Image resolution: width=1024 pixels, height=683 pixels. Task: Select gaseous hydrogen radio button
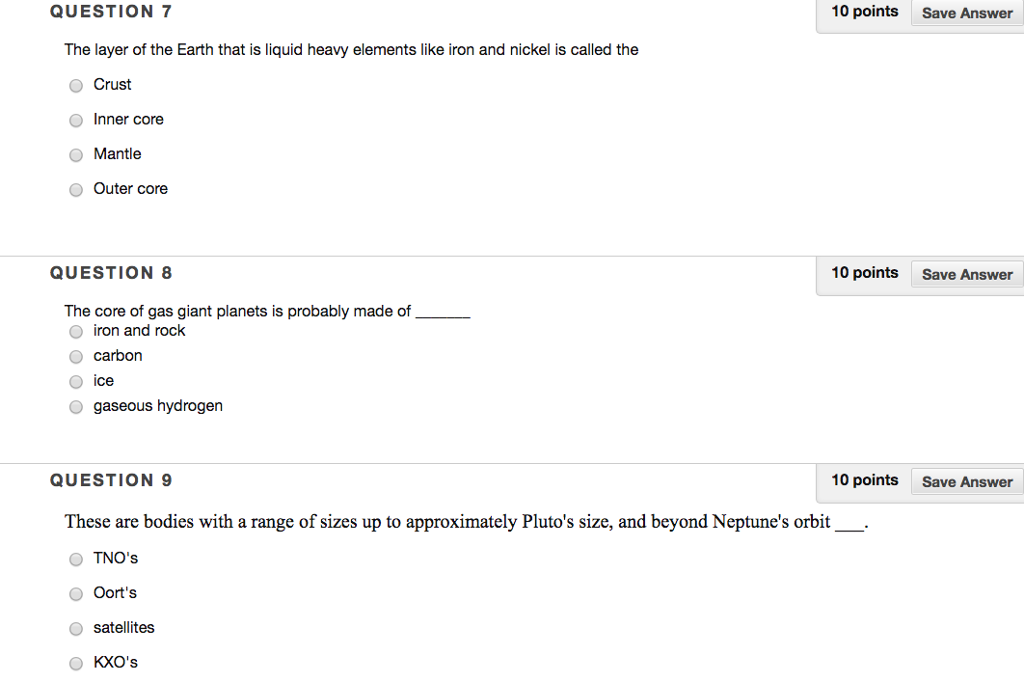point(76,407)
